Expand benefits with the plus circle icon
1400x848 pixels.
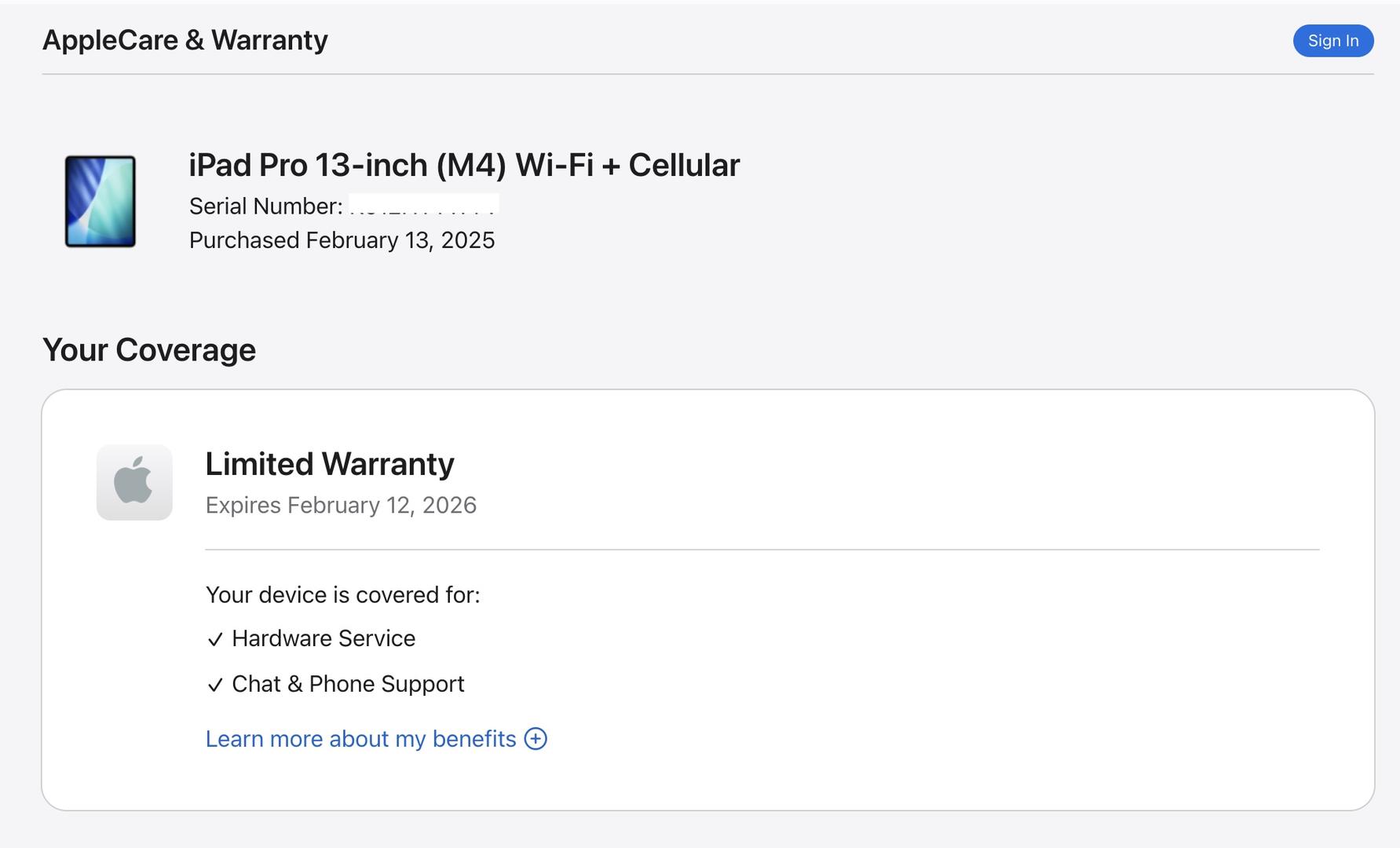(x=536, y=739)
